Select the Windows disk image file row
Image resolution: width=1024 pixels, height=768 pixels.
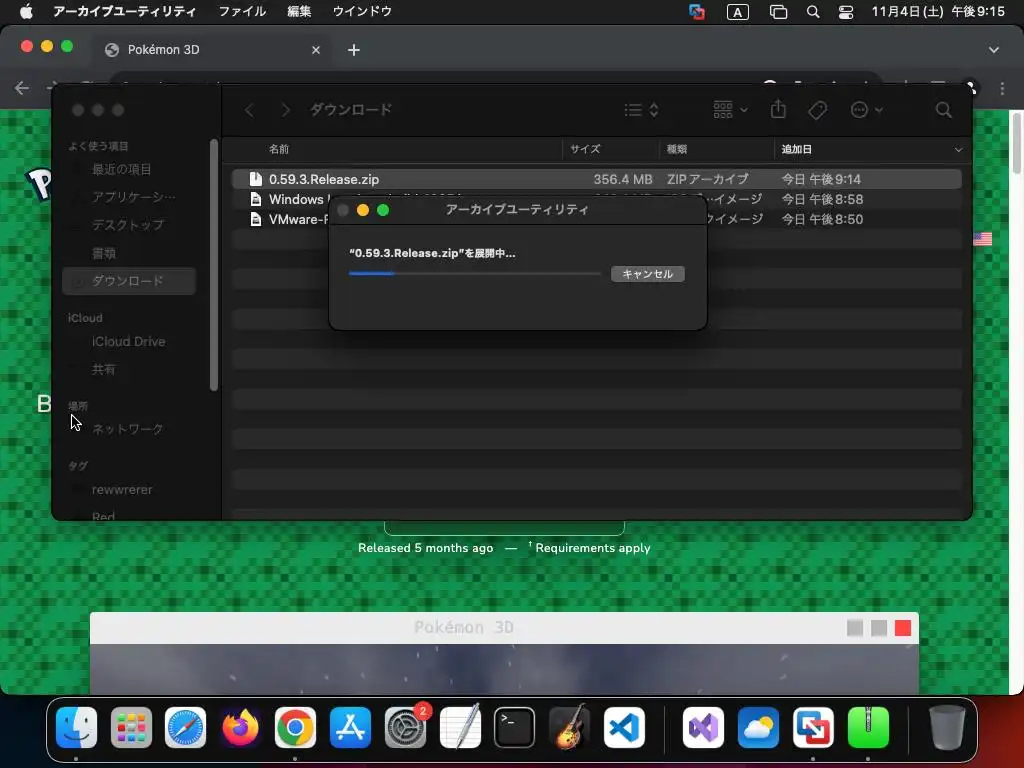pyautogui.click(x=596, y=199)
